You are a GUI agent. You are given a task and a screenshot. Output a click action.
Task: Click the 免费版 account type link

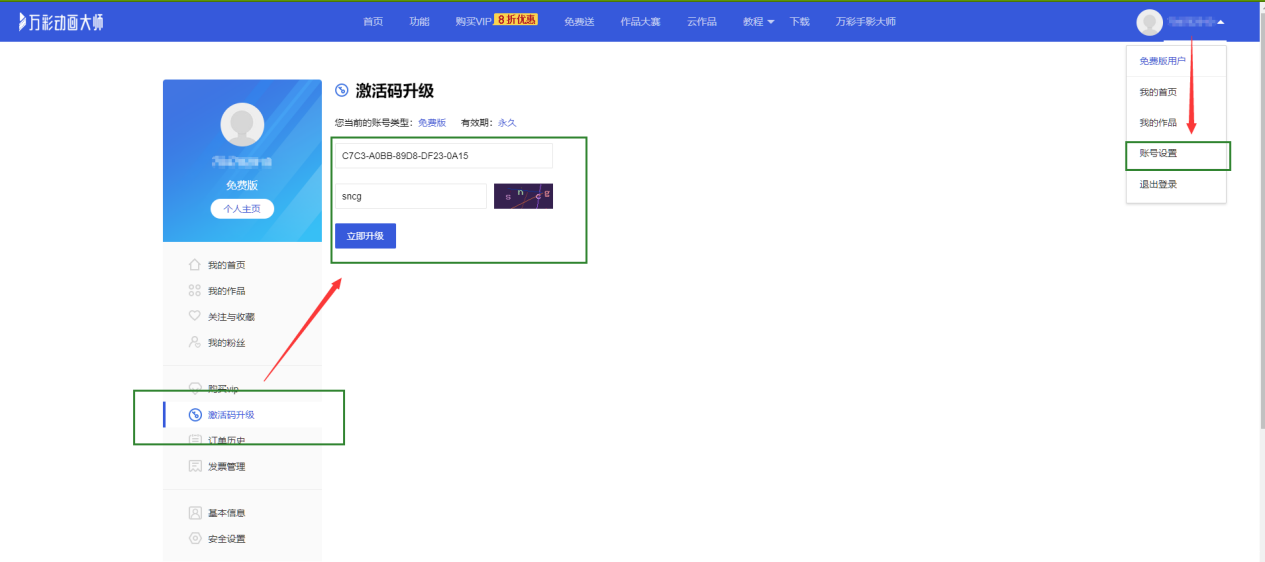tap(432, 123)
